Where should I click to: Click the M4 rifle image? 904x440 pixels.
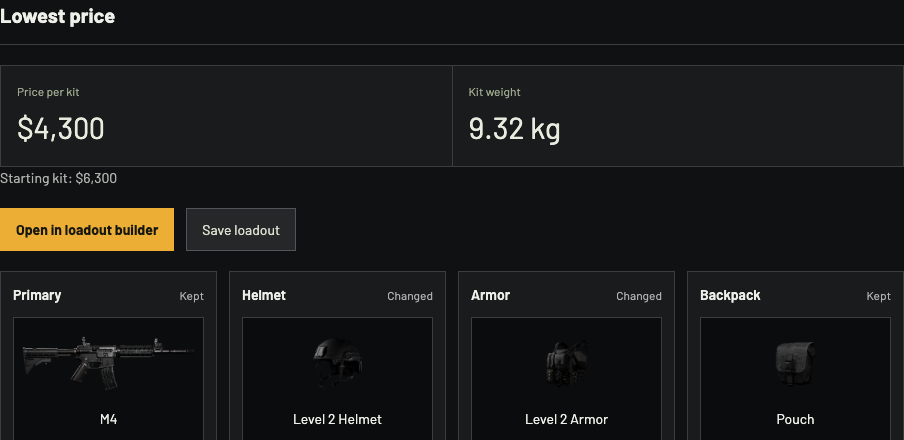click(108, 363)
